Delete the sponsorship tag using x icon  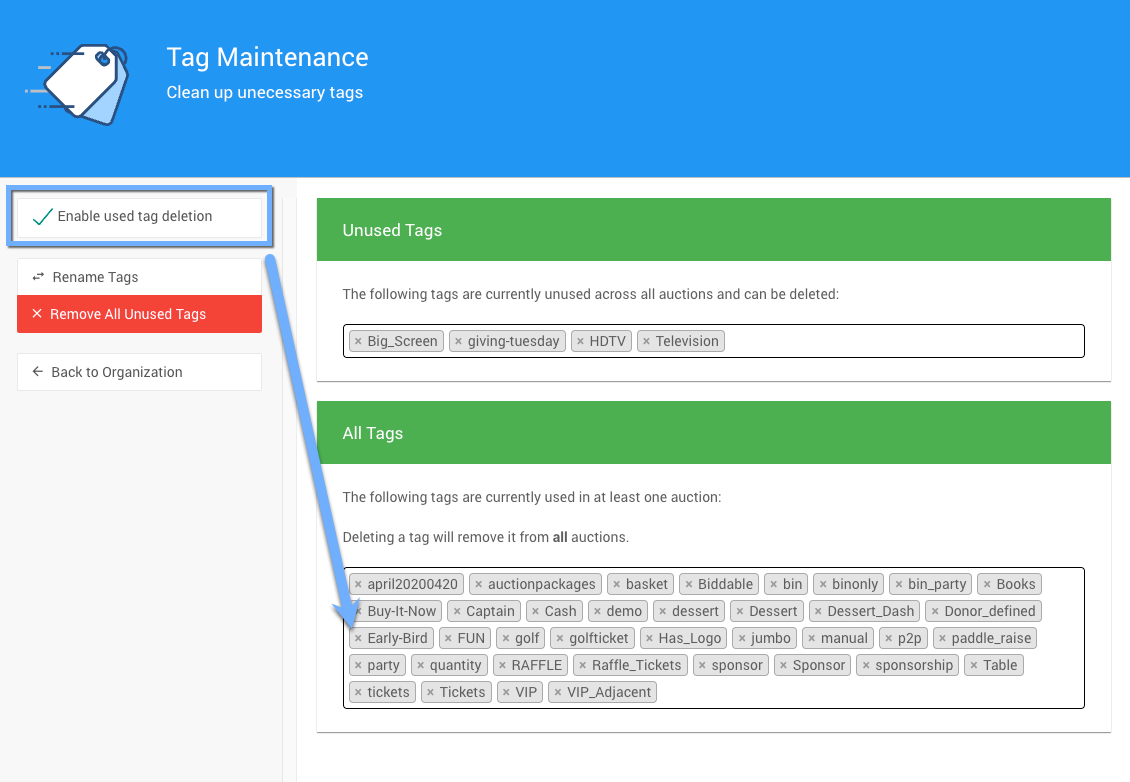click(866, 666)
